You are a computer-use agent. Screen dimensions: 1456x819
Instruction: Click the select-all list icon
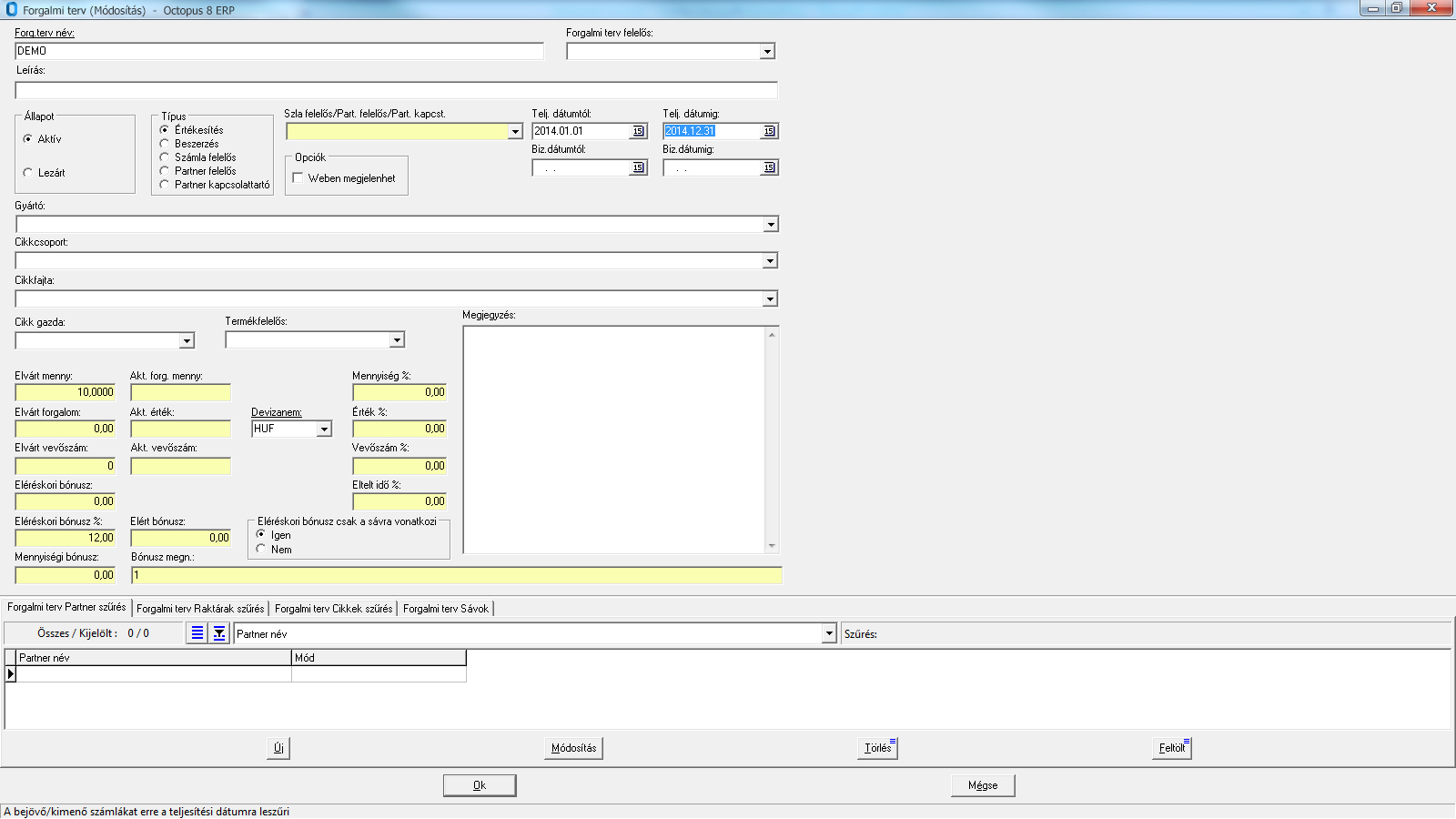click(197, 633)
